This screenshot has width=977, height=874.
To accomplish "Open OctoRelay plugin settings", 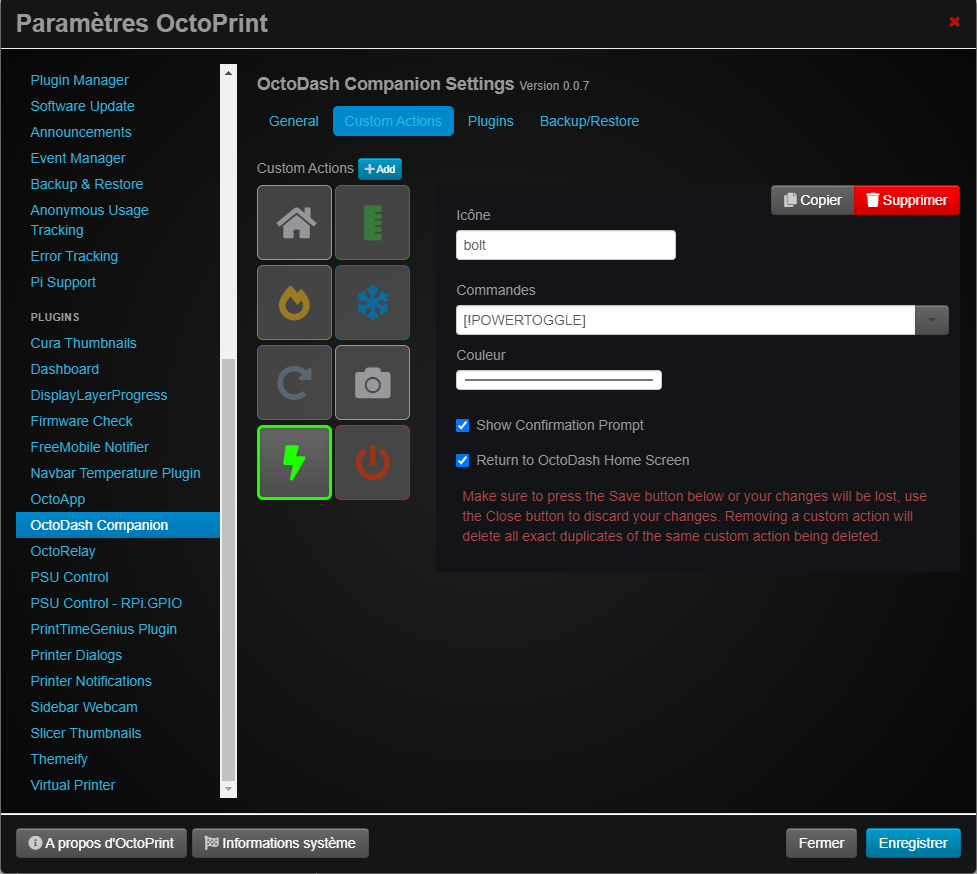I will [63, 551].
